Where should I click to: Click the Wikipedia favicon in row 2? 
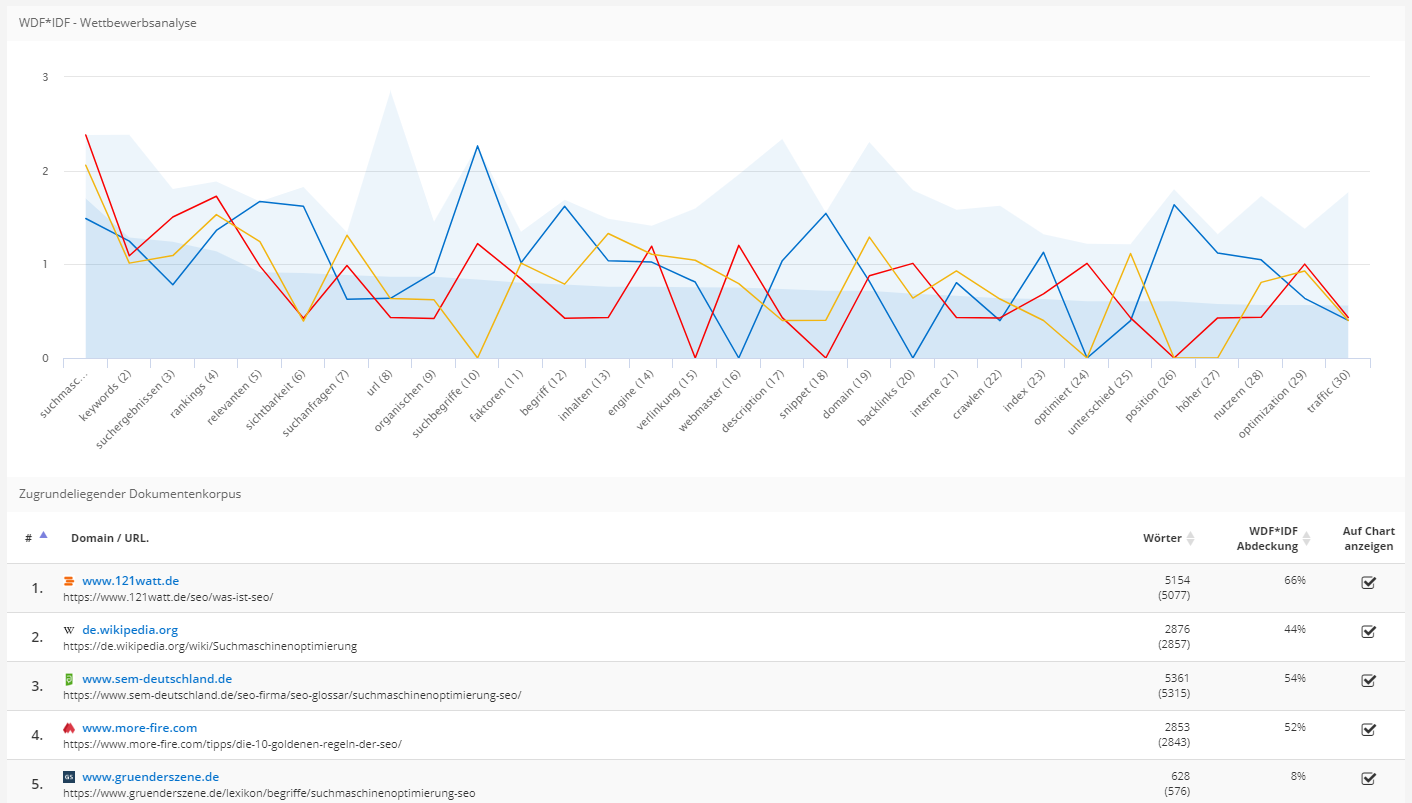point(69,630)
